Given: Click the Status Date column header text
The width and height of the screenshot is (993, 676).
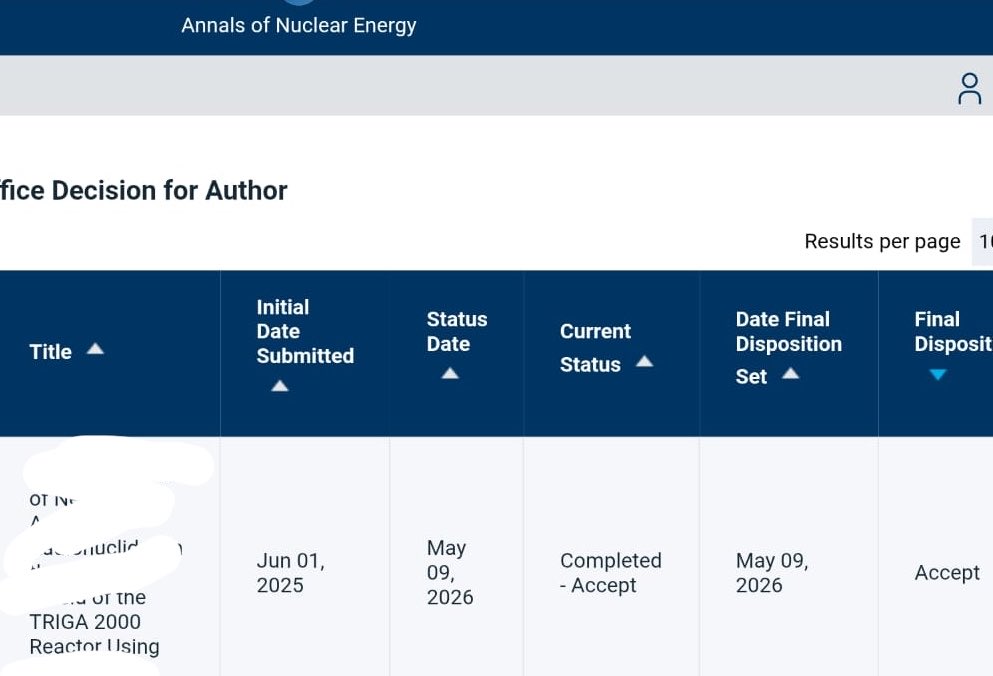Looking at the screenshot, I should click(x=457, y=331).
